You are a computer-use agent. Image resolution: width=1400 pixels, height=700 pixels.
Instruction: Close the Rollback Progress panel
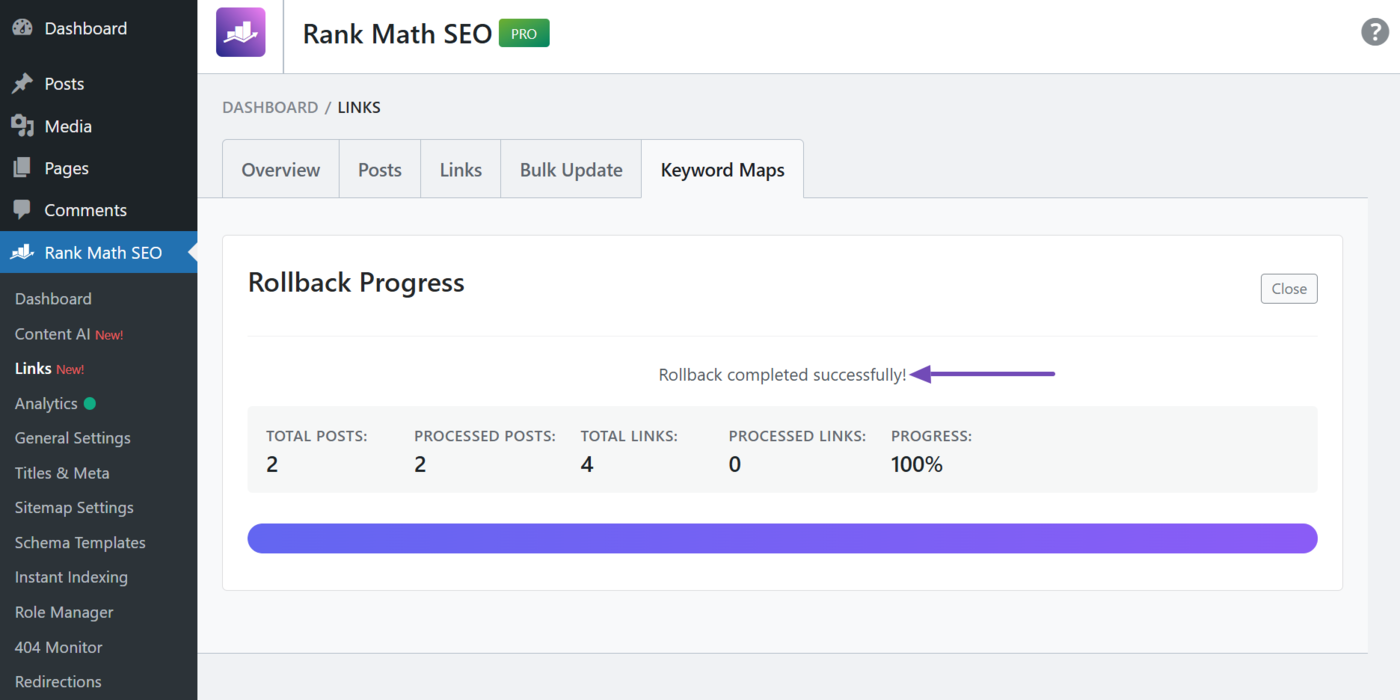coord(1288,288)
